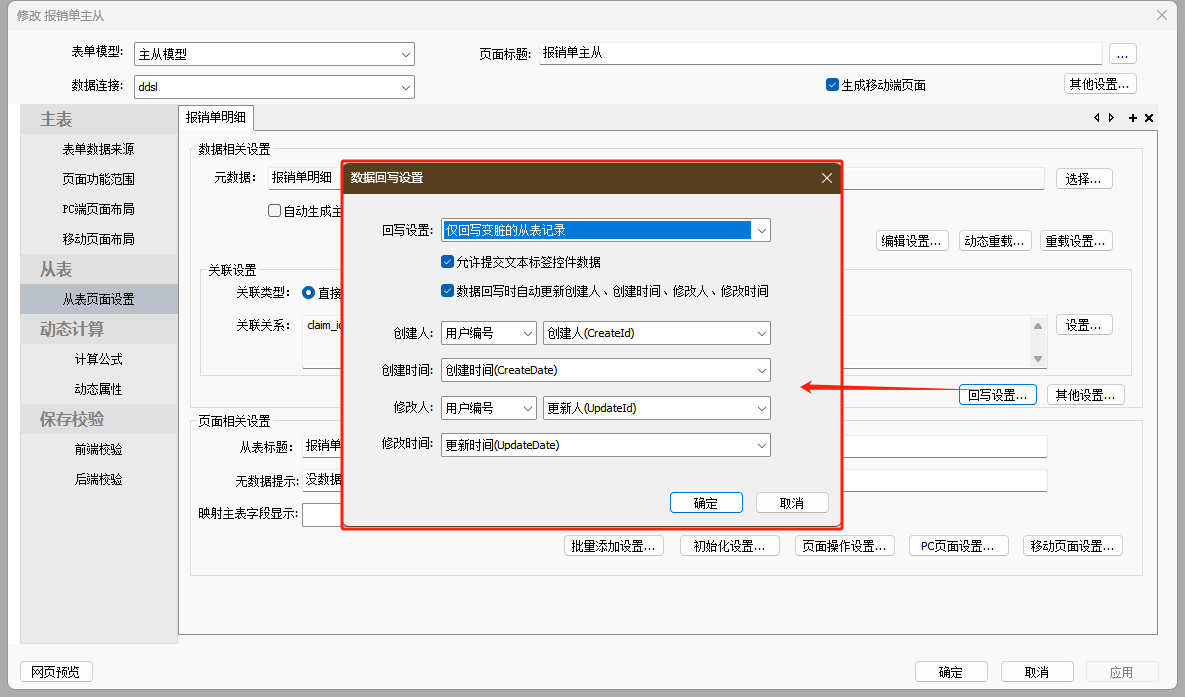
Task: Switch to the 报销单明细 tab
Action: 215,117
